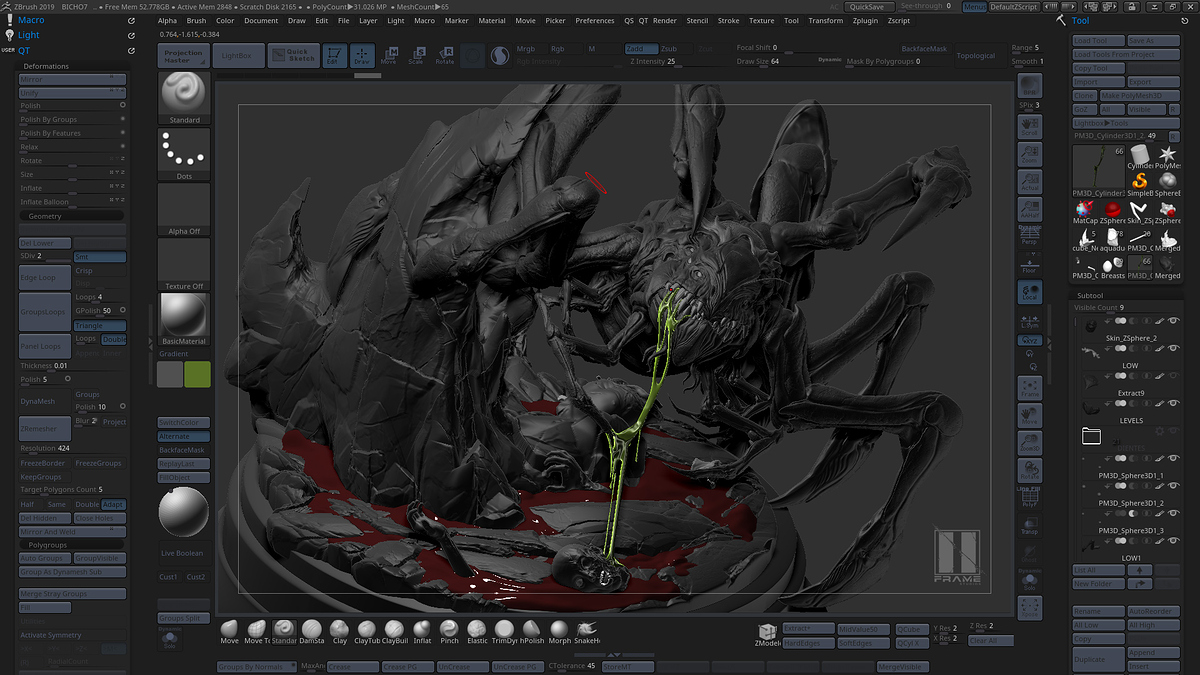Open the Preferences menu
Screen dimensions: 1200x675
595,20
